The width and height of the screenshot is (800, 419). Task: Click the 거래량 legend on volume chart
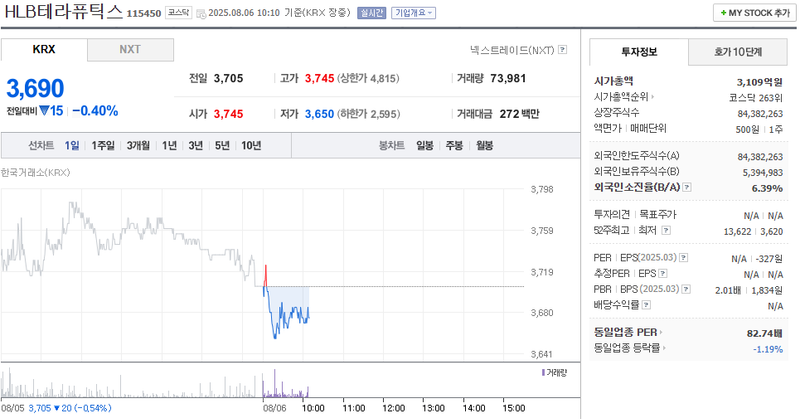(x=554, y=373)
